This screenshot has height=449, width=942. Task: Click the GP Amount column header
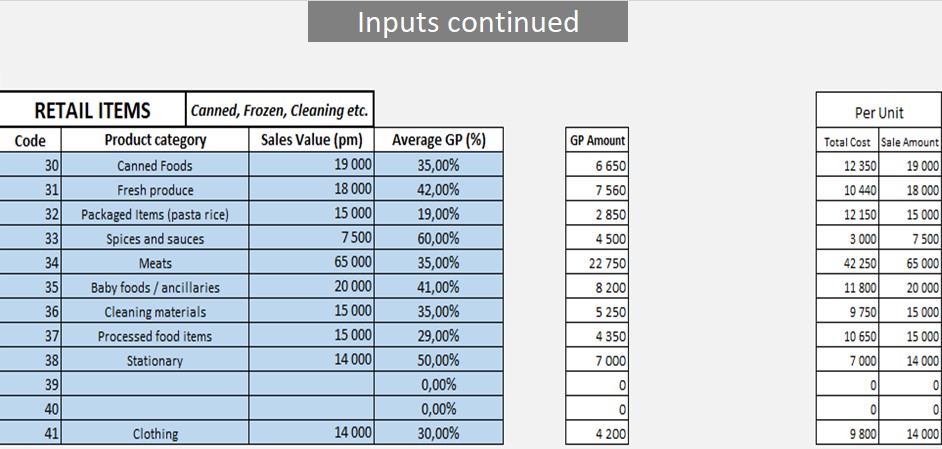(x=597, y=140)
